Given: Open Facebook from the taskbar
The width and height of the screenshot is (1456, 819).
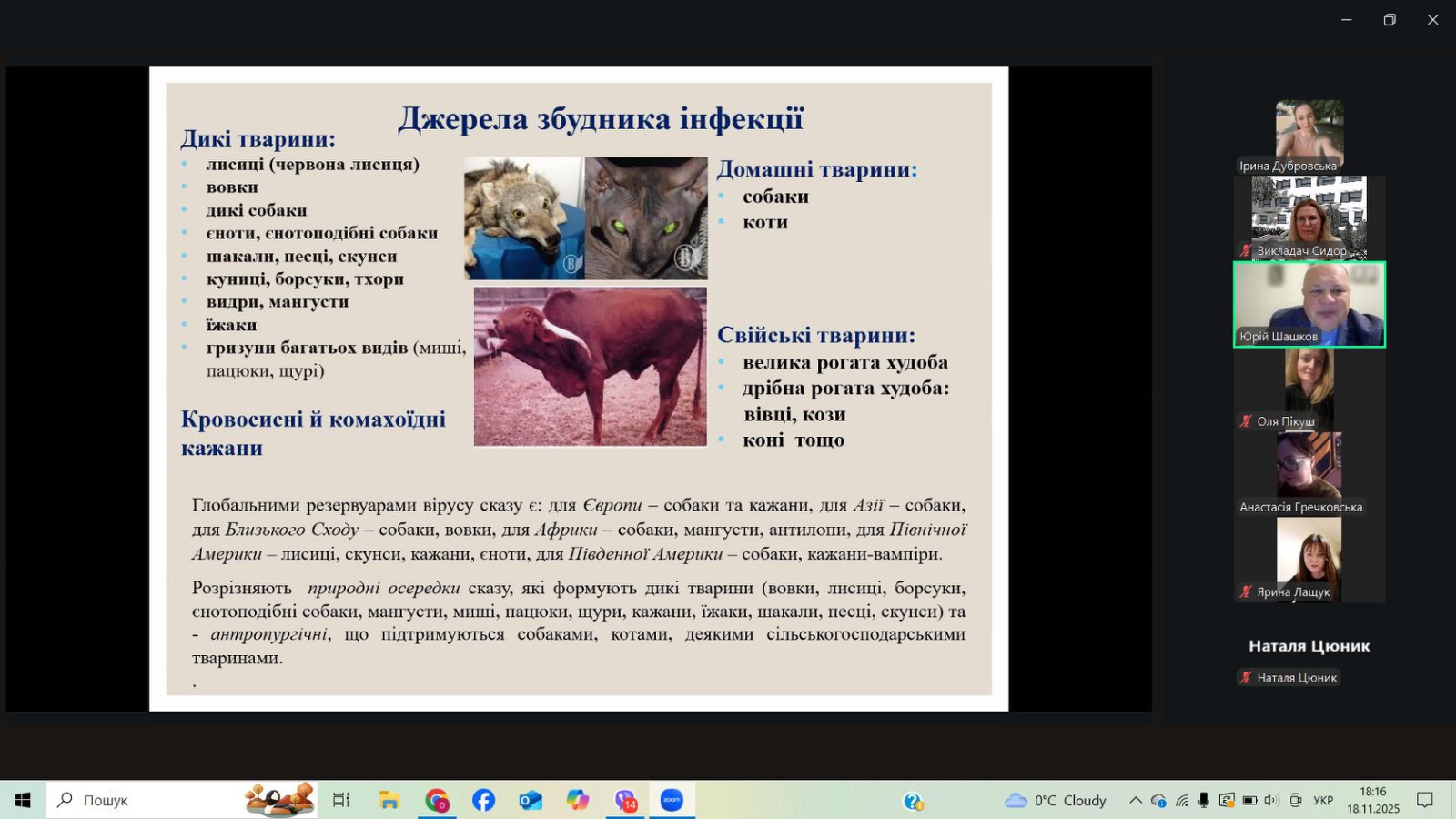Looking at the screenshot, I should [x=483, y=800].
